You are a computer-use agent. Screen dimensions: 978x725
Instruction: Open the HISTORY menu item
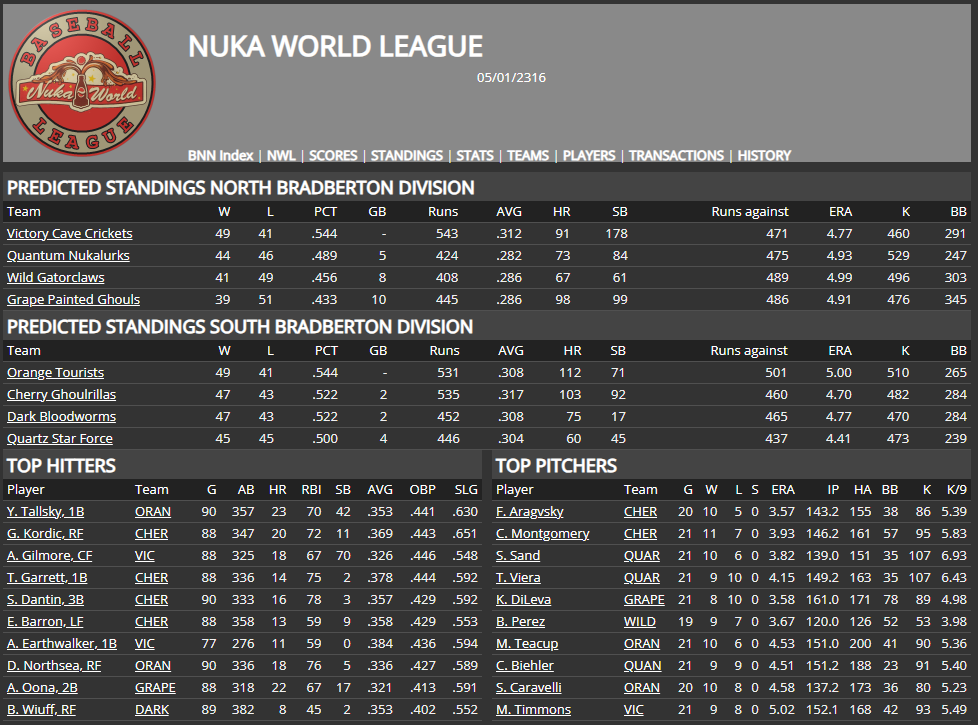click(x=764, y=155)
